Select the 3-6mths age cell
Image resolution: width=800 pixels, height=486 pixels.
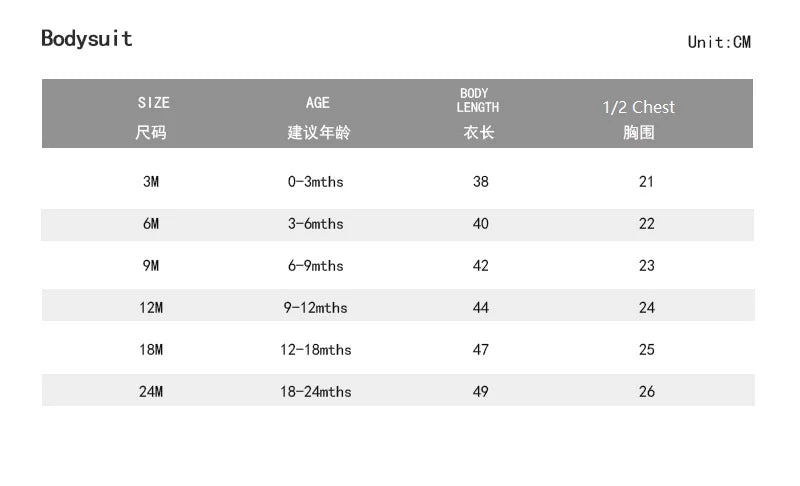(316, 224)
